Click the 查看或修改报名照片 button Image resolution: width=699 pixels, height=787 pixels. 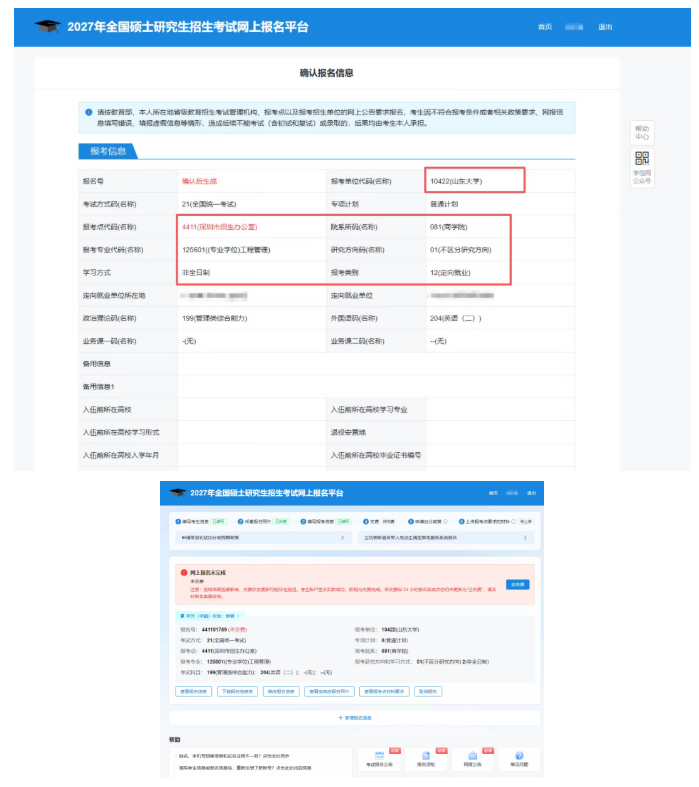[329, 691]
